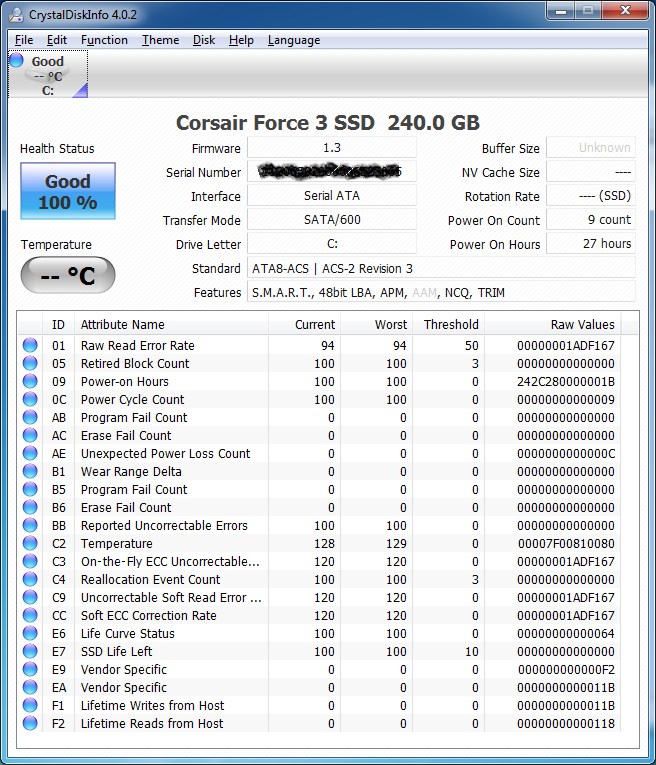Click status orb for SSD Life Left
The height and width of the screenshot is (765, 656).
(x=30, y=651)
